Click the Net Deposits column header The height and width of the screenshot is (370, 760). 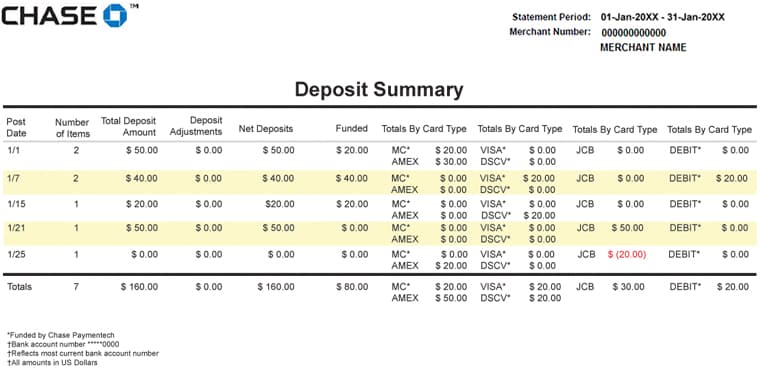(x=266, y=129)
